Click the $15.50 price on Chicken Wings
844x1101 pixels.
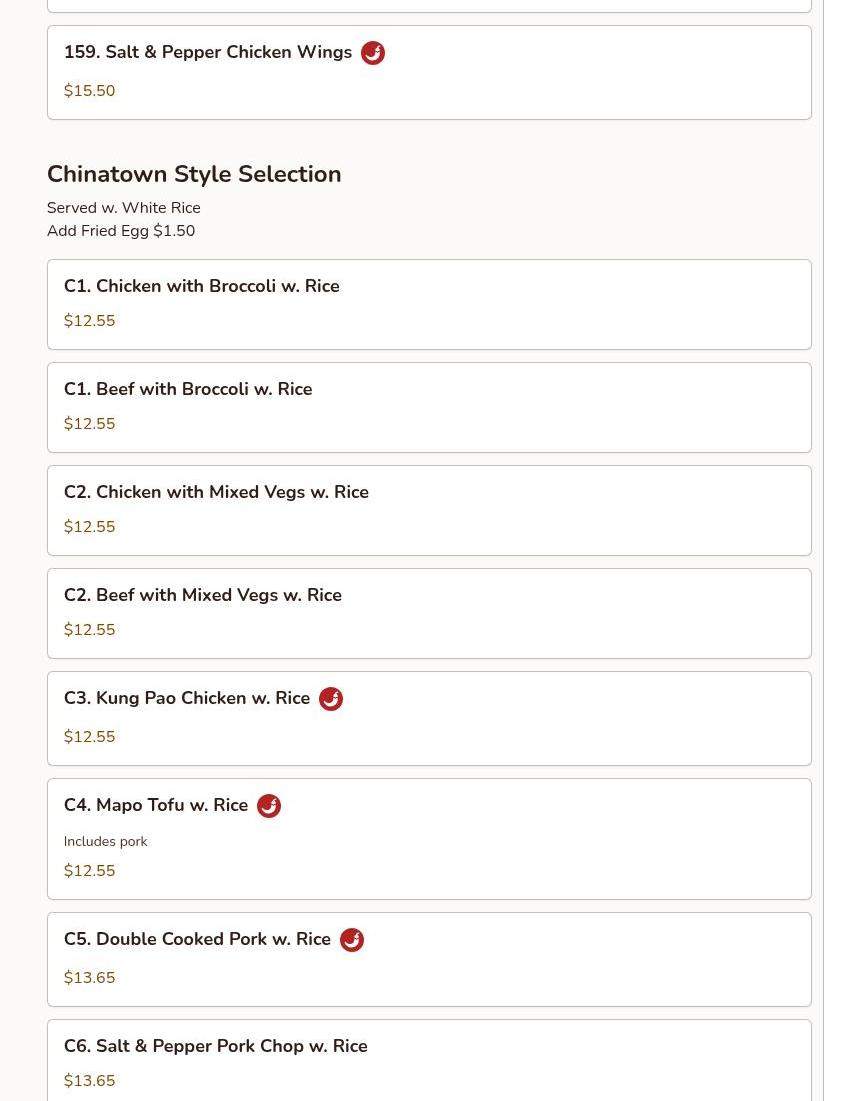click(89, 91)
